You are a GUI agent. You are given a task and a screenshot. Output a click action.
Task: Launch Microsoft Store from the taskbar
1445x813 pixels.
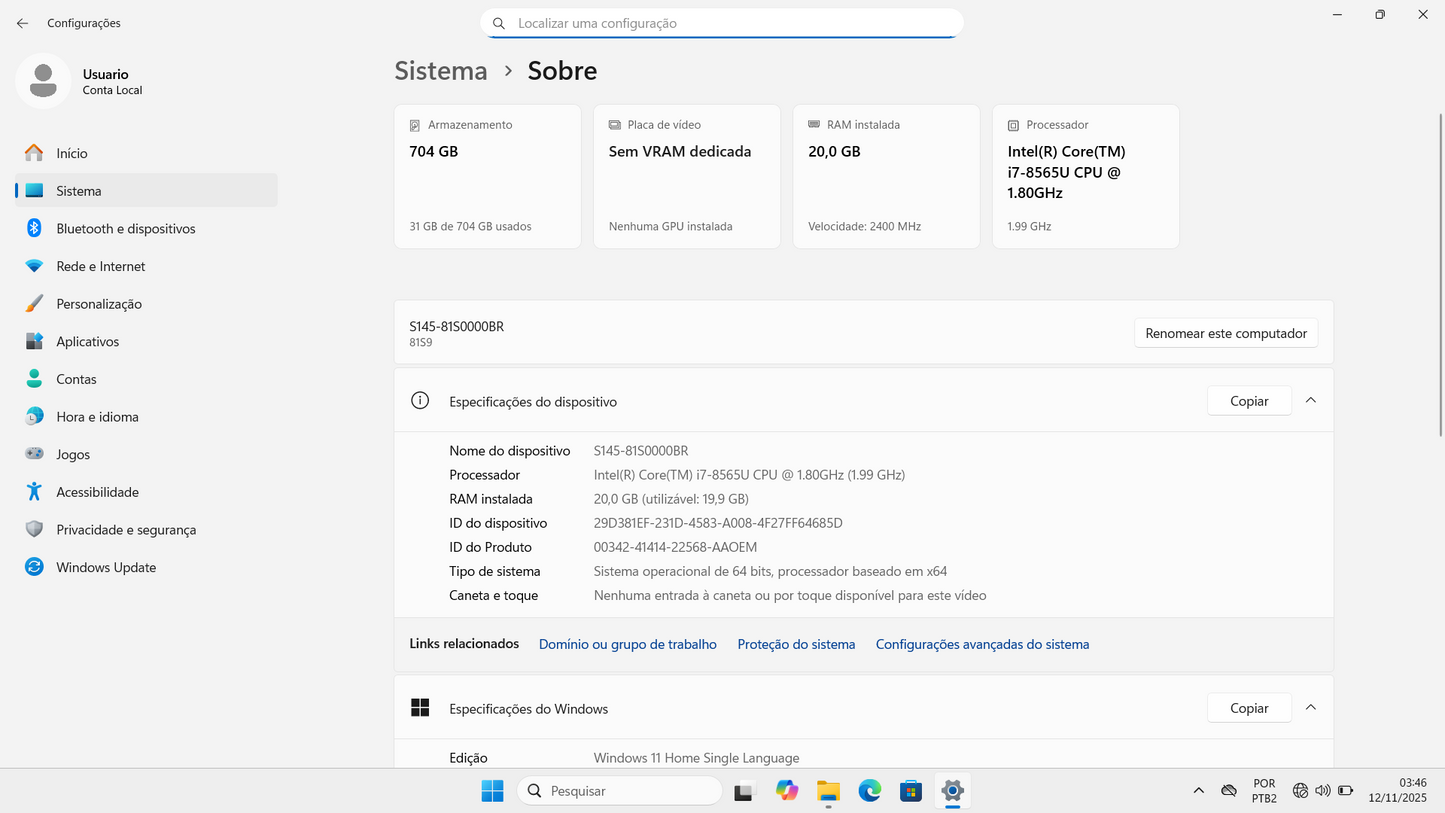tap(911, 790)
